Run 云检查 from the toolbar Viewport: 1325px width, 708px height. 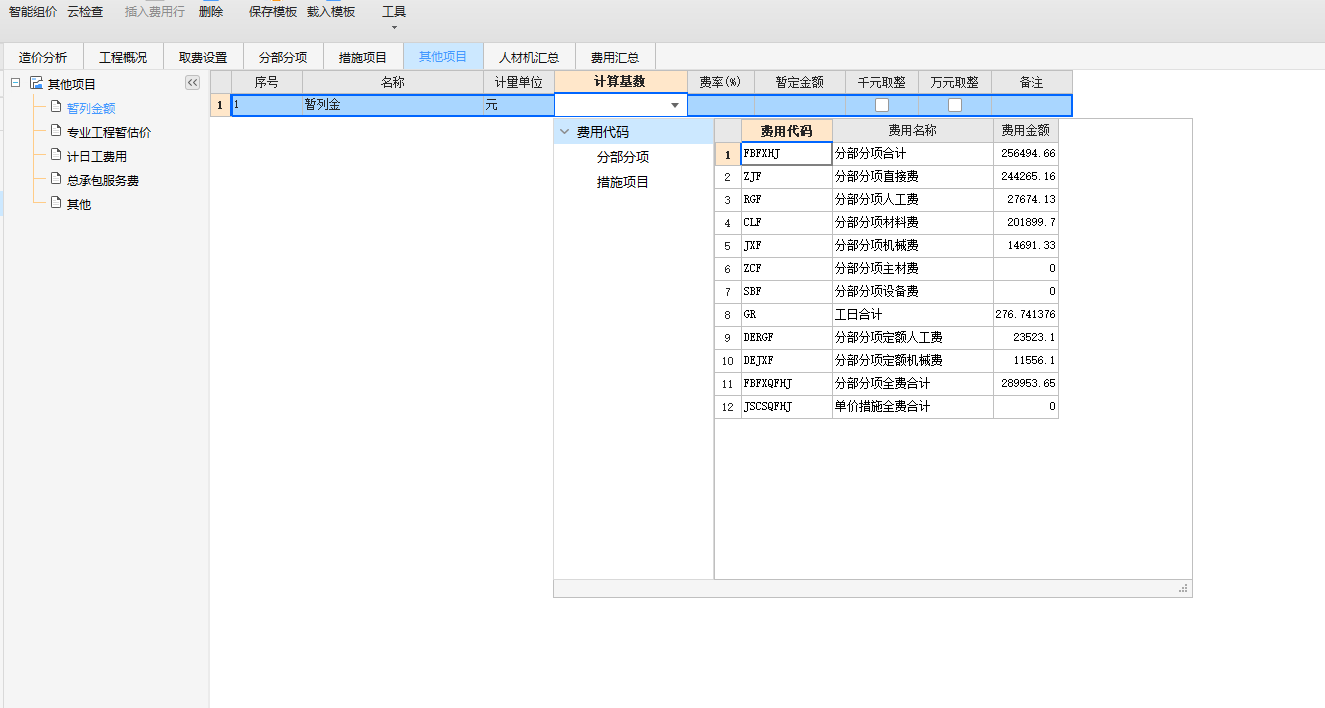[x=85, y=12]
